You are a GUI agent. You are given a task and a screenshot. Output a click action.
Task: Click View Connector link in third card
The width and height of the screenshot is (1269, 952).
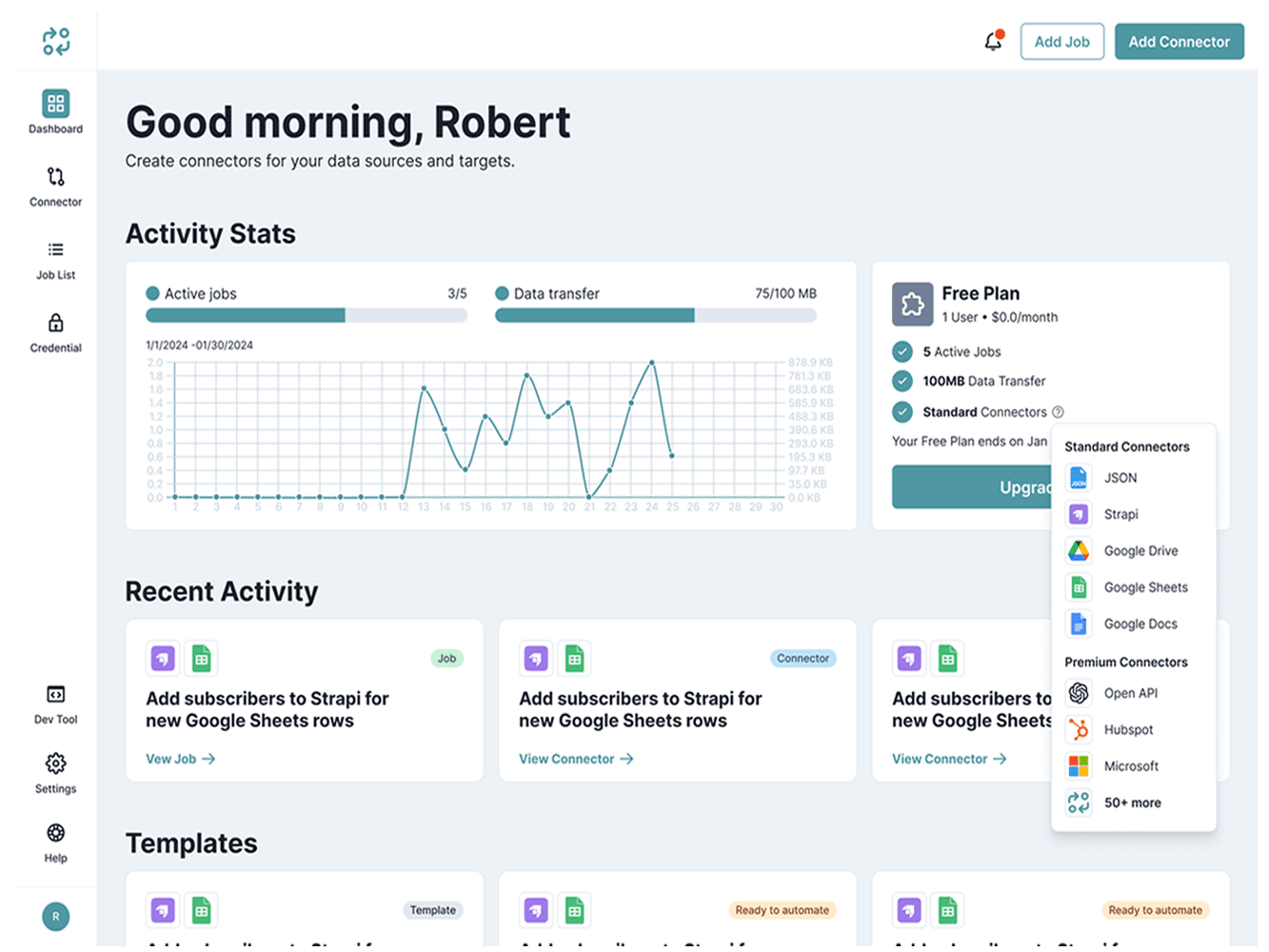coord(949,759)
